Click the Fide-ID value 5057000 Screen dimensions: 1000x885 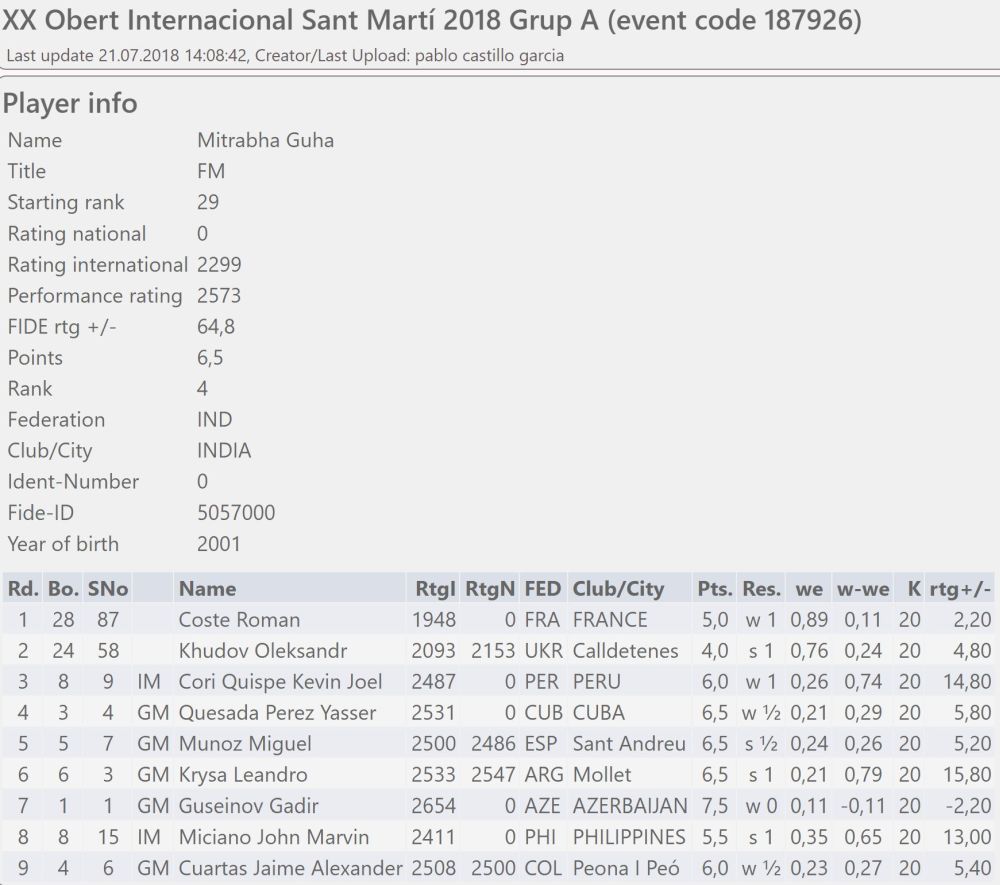(236, 513)
